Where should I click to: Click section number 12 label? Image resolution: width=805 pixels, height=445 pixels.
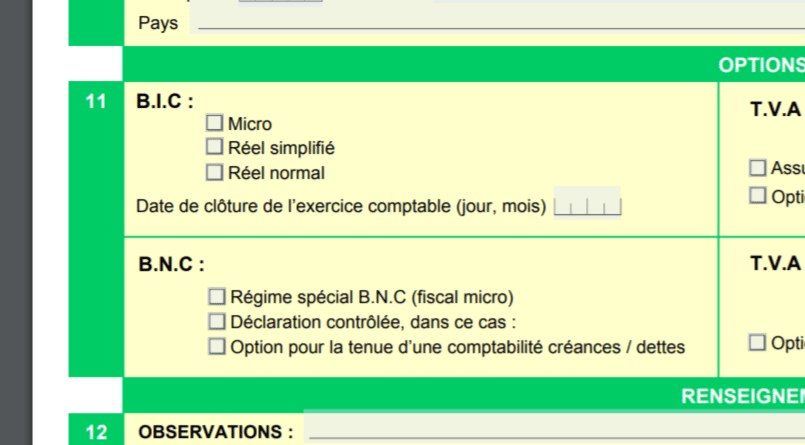pos(96,432)
